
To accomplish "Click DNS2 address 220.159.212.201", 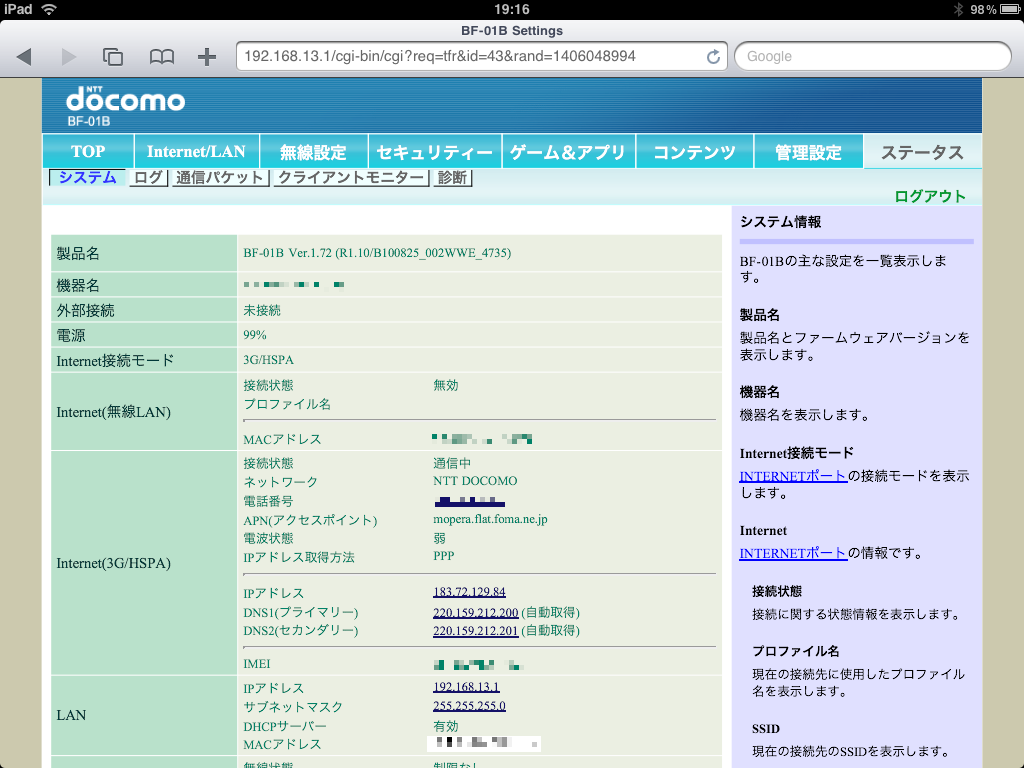I will [475, 631].
